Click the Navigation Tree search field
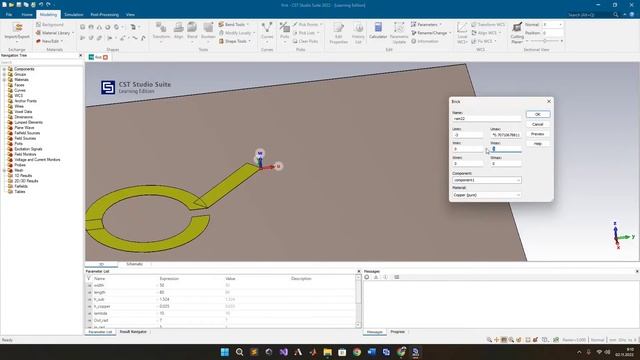Screen dimensions: 640x360 coord(41,62)
